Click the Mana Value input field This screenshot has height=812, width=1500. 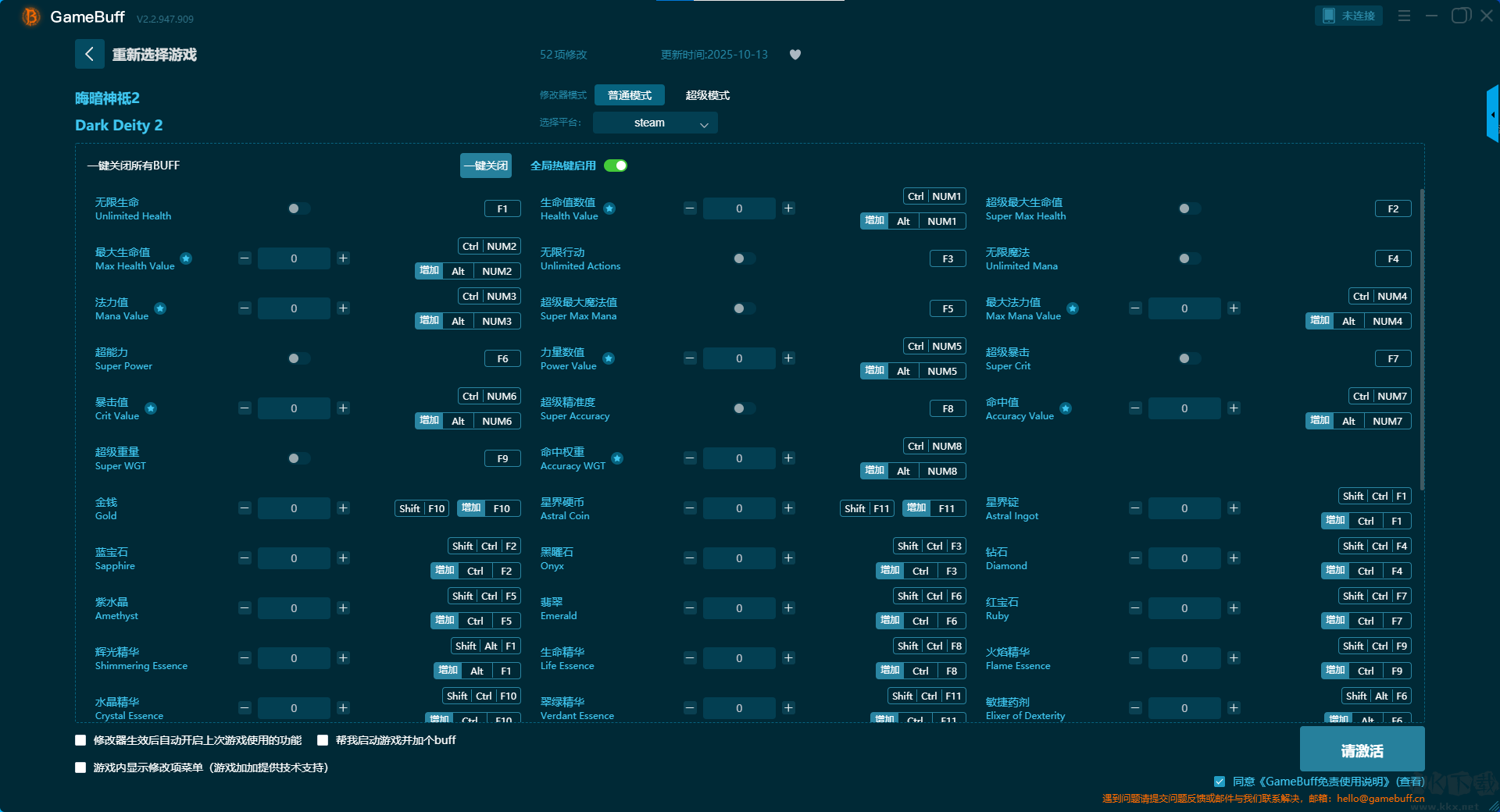pos(294,308)
